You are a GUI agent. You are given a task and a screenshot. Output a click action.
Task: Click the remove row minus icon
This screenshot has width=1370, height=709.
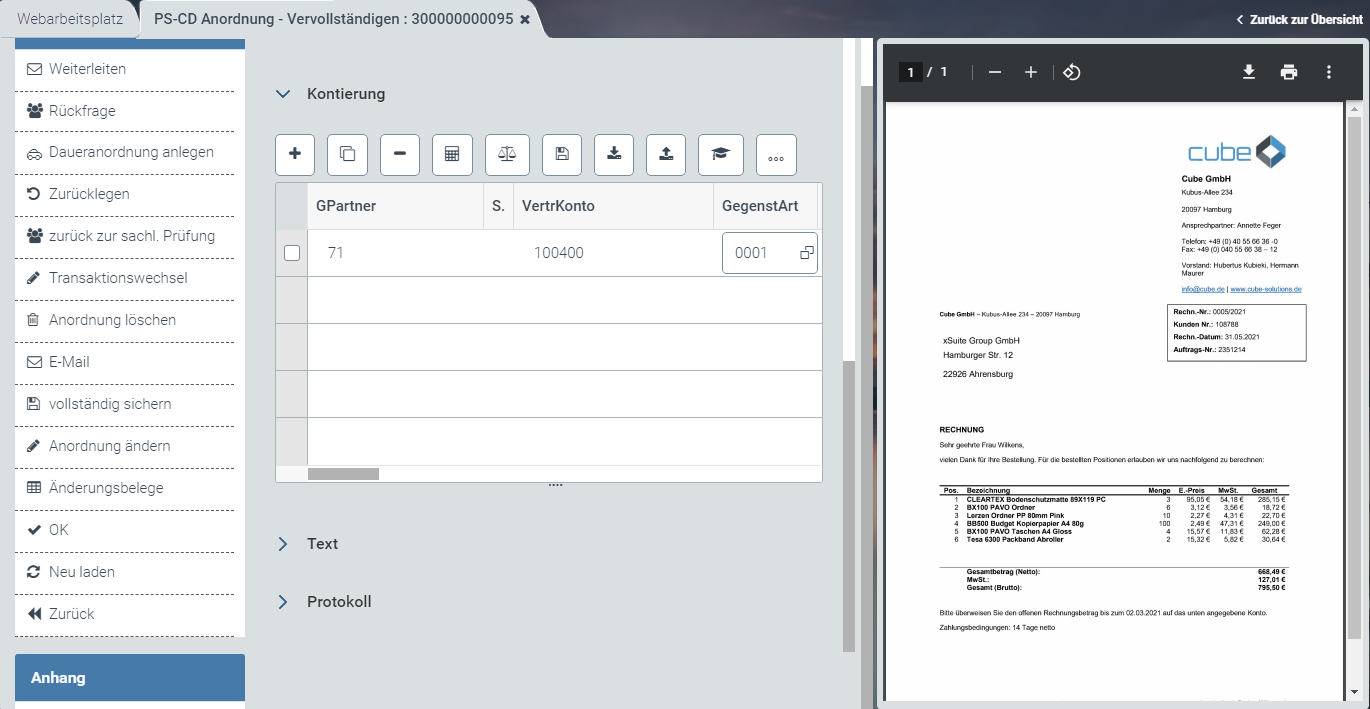(x=400, y=154)
